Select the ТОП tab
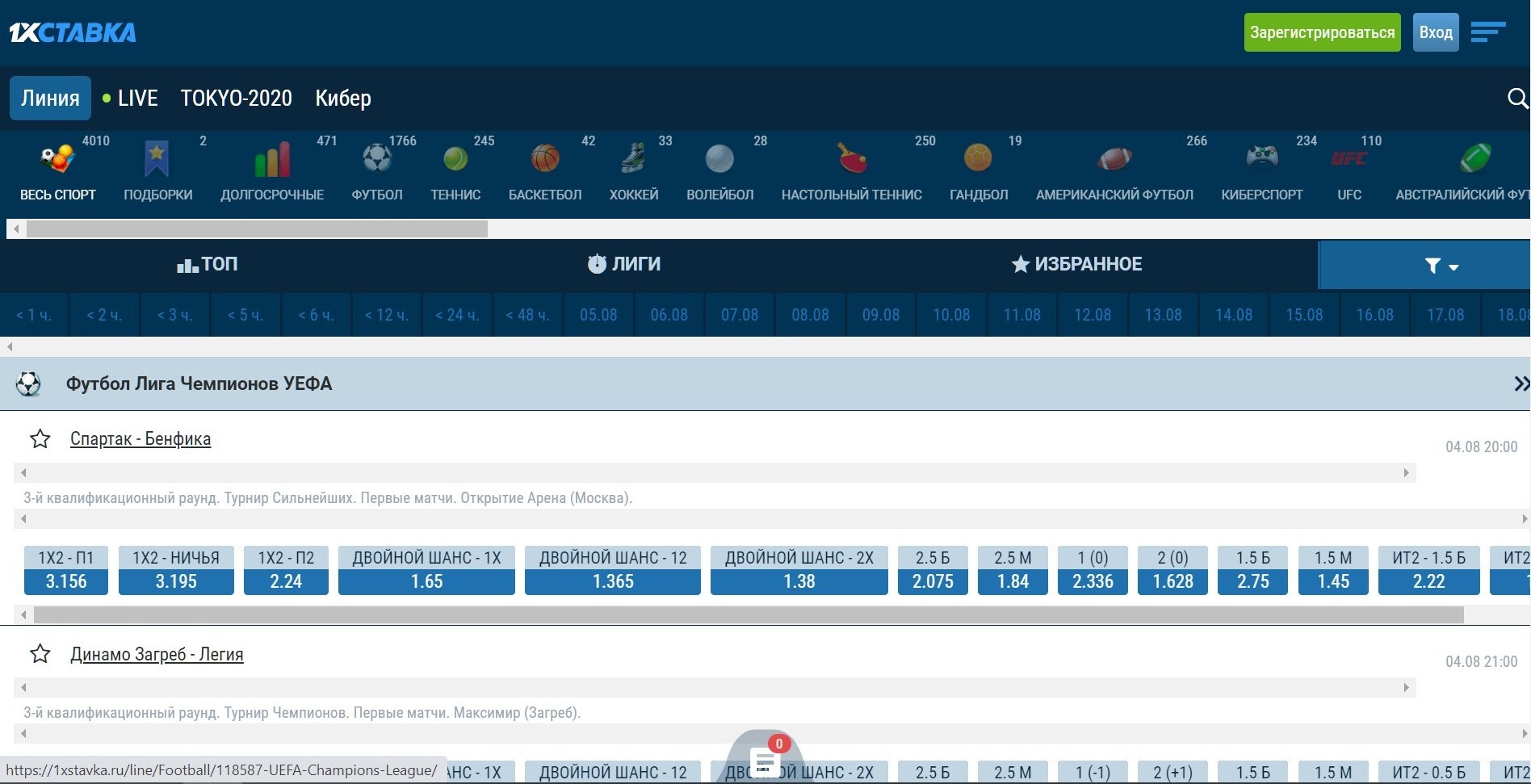Image resolution: width=1531 pixels, height=784 pixels. [208, 264]
